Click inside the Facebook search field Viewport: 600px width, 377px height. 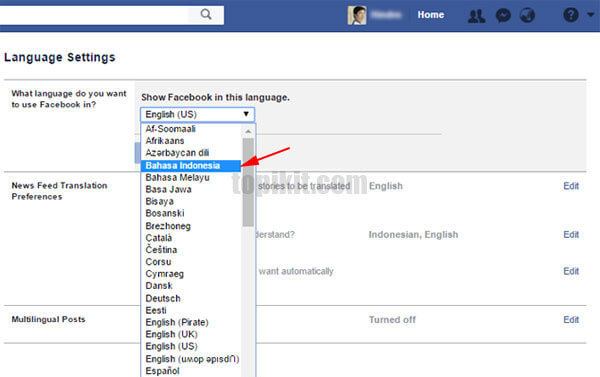coord(94,15)
